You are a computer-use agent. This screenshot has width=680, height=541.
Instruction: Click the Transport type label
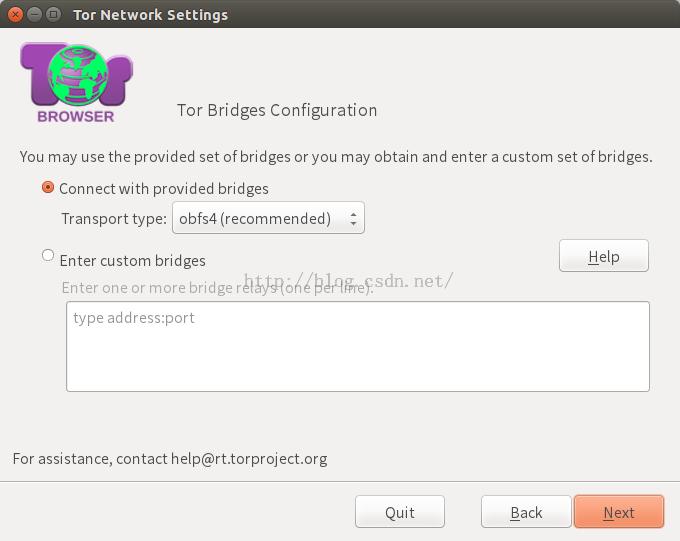[114, 219]
